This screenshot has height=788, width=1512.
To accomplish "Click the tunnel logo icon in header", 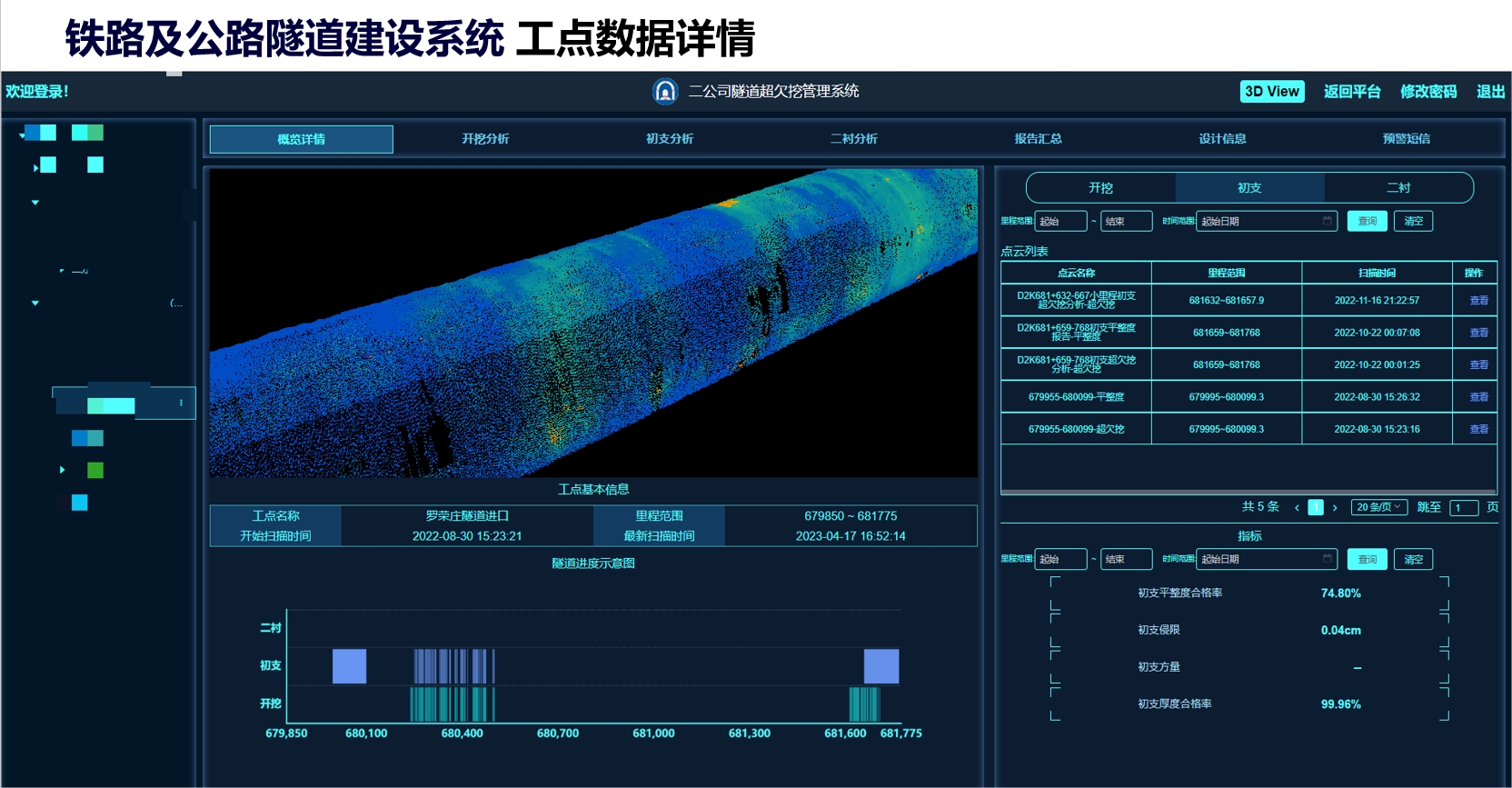I will coord(665,92).
